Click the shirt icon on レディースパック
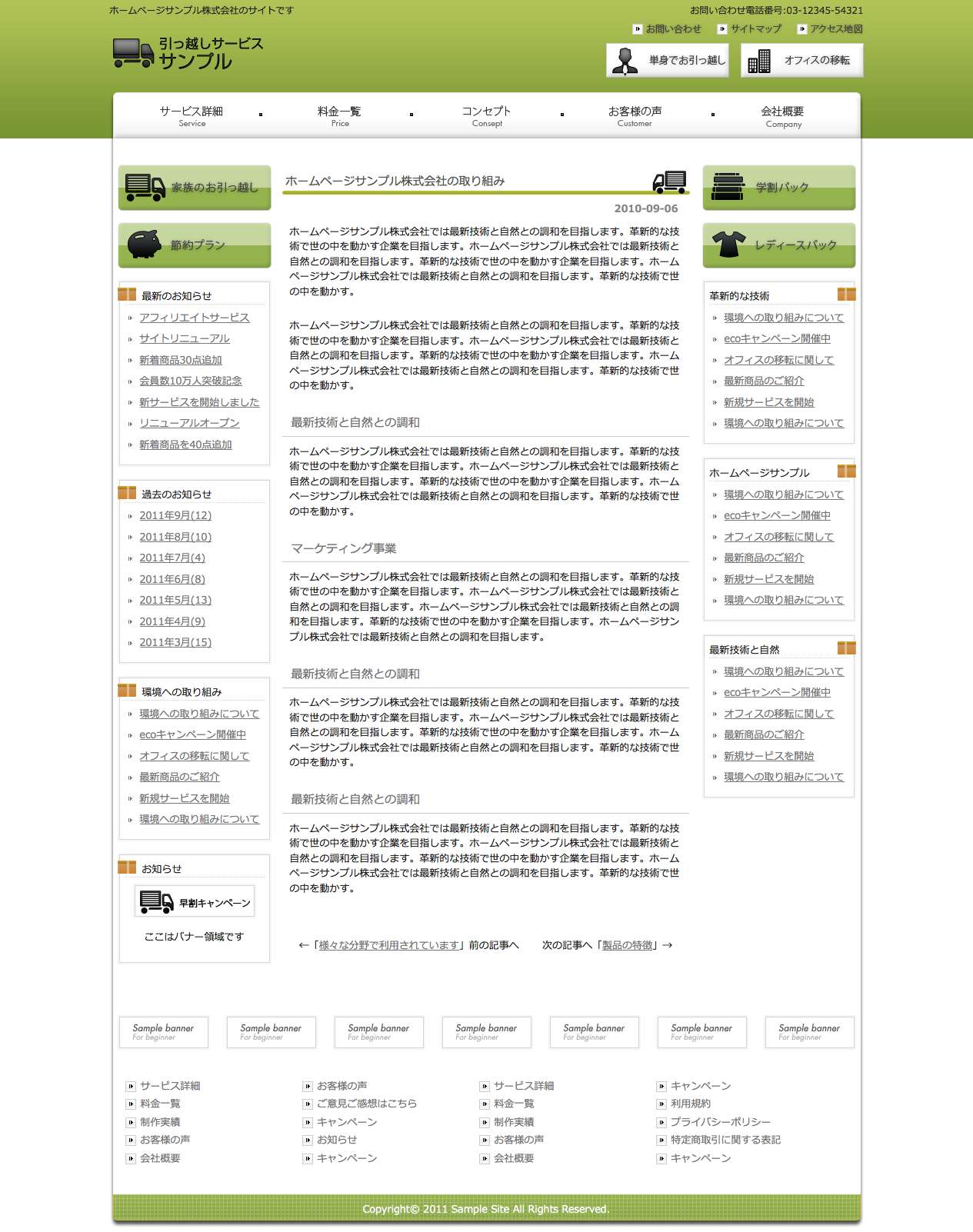 [x=728, y=245]
